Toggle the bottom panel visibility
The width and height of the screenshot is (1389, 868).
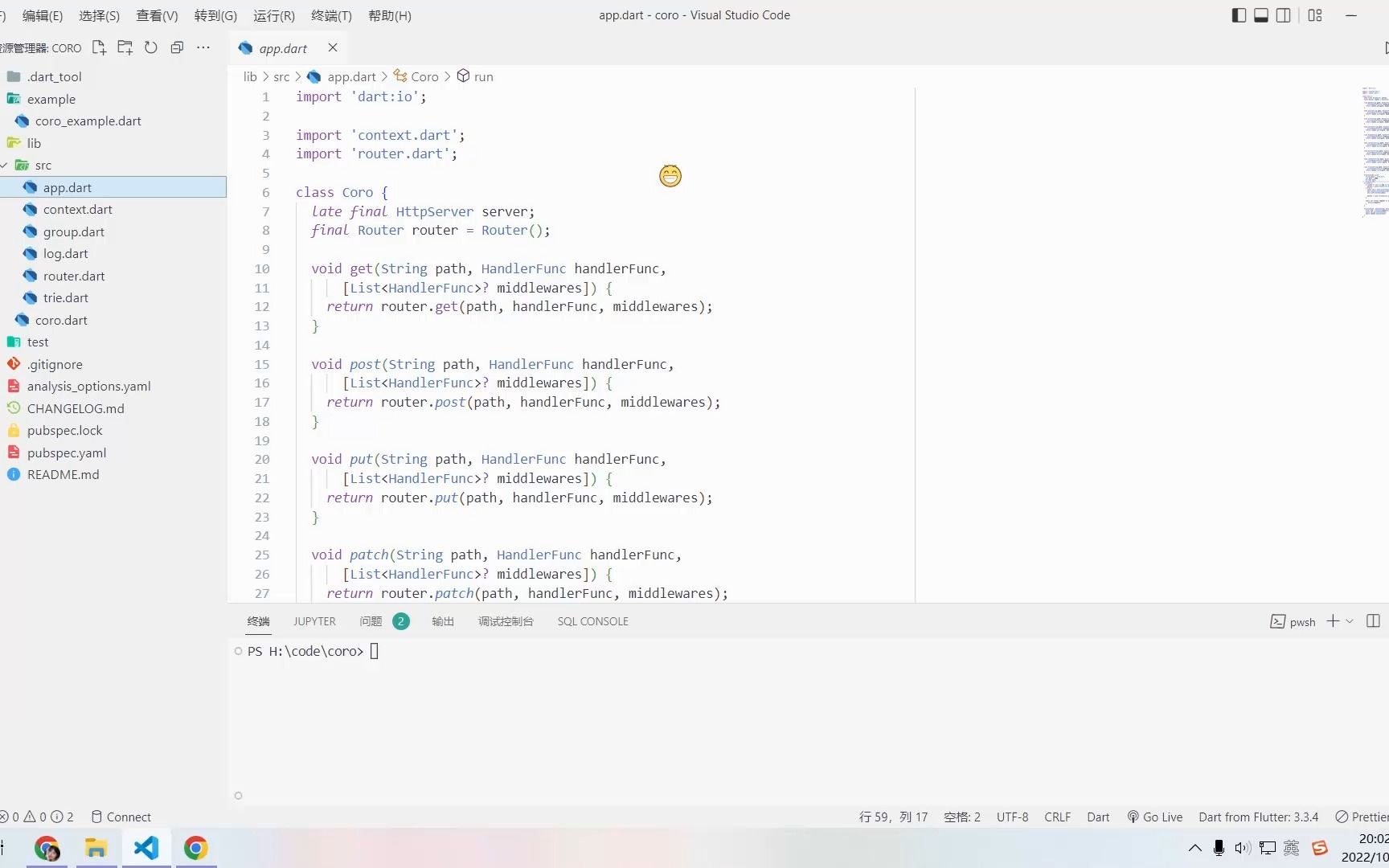pyautogui.click(x=1260, y=15)
